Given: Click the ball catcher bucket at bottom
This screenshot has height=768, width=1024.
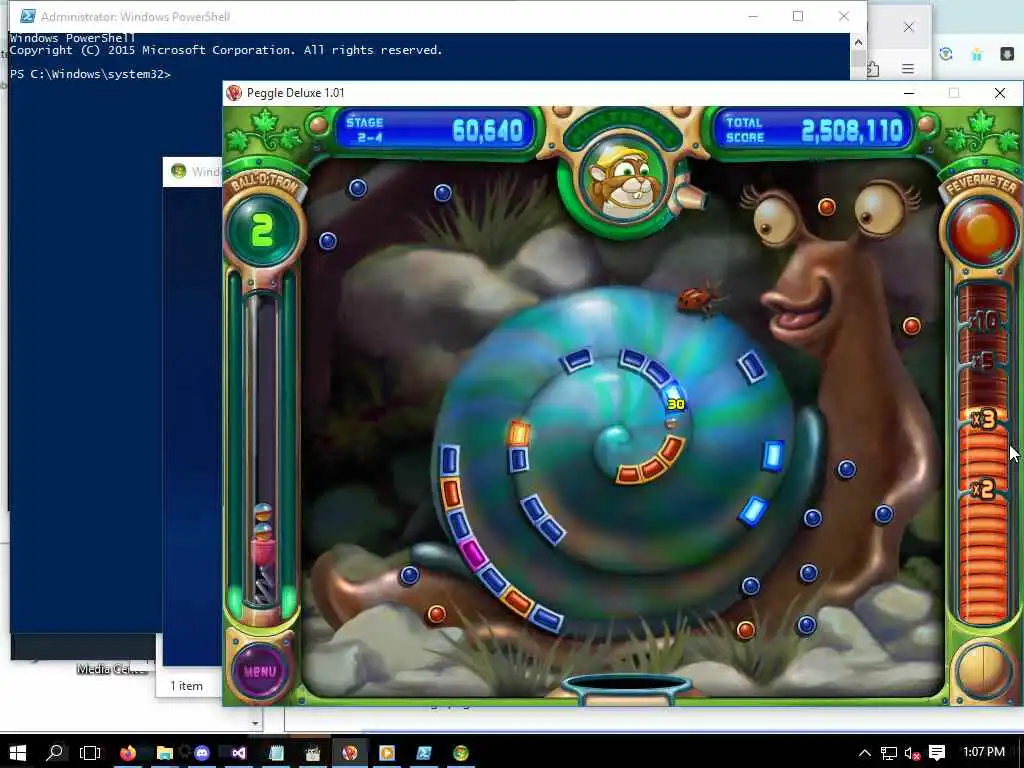Looking at the screenshot, I should pos(626,690).
